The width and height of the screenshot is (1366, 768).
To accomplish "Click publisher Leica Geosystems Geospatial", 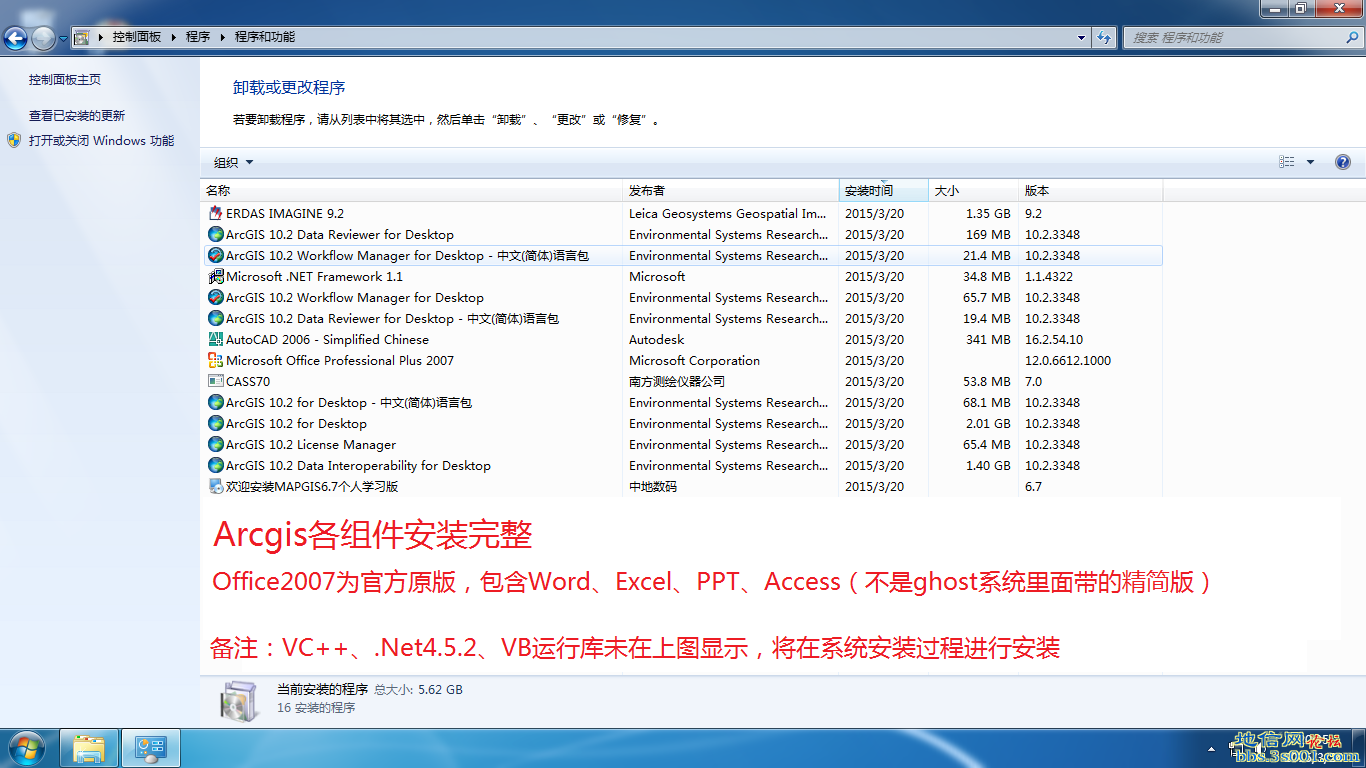I will pos(728,213).
